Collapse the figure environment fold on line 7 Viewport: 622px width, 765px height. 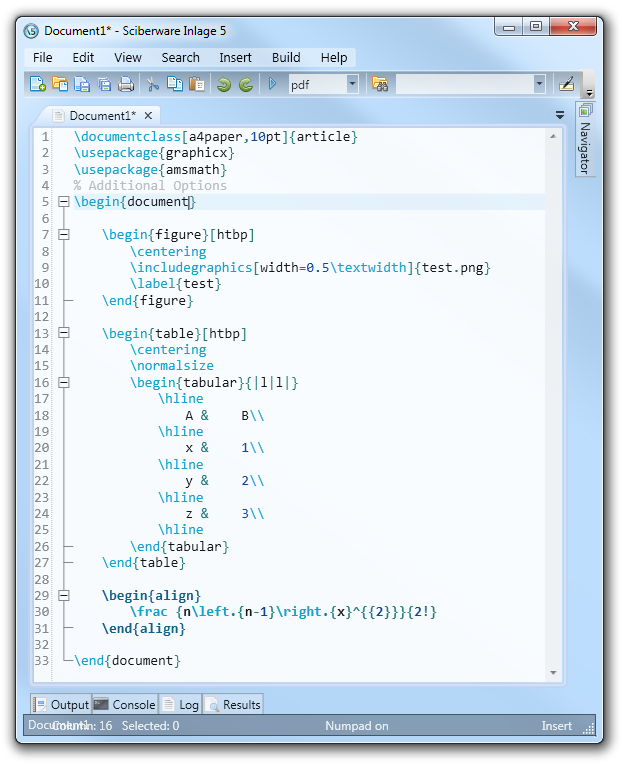(63, 235)
